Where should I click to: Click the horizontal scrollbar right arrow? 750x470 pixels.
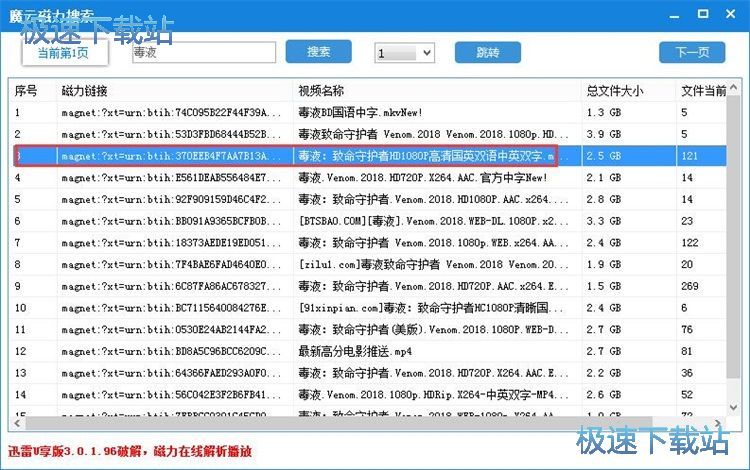click(718, 423)
